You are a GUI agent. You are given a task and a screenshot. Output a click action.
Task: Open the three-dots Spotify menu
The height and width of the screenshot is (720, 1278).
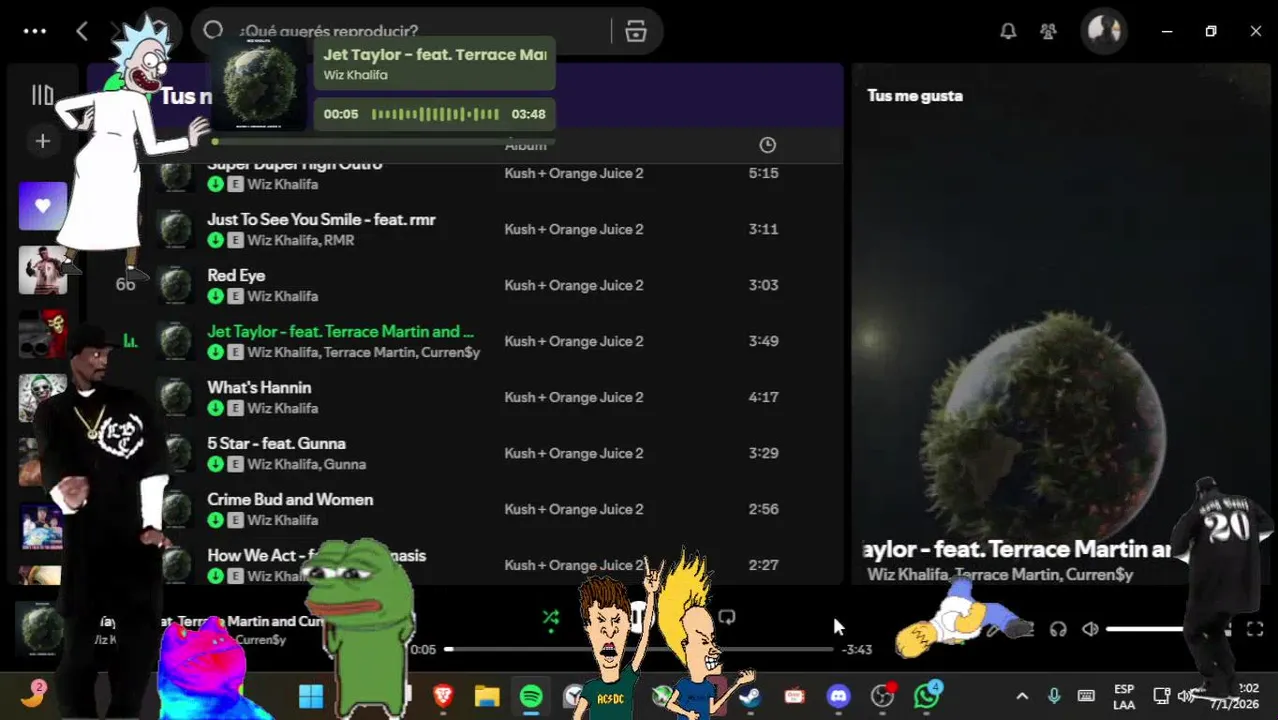(x=35, y=31)
